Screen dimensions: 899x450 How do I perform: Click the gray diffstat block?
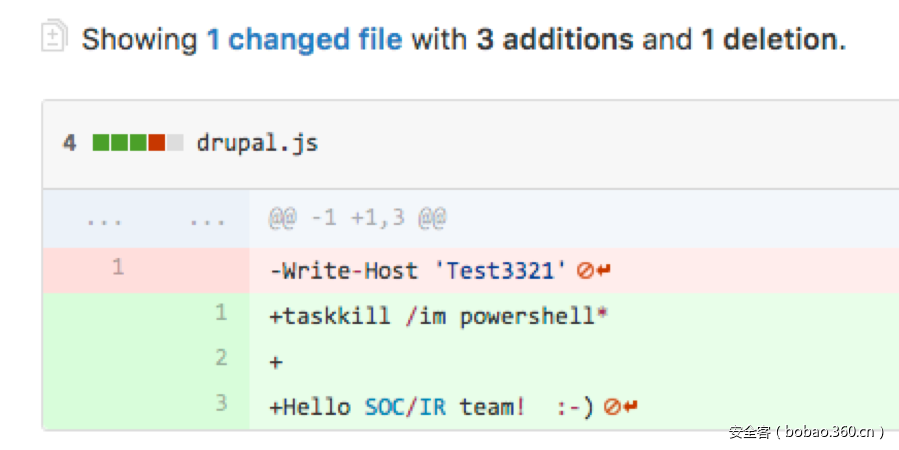(176, 143)
